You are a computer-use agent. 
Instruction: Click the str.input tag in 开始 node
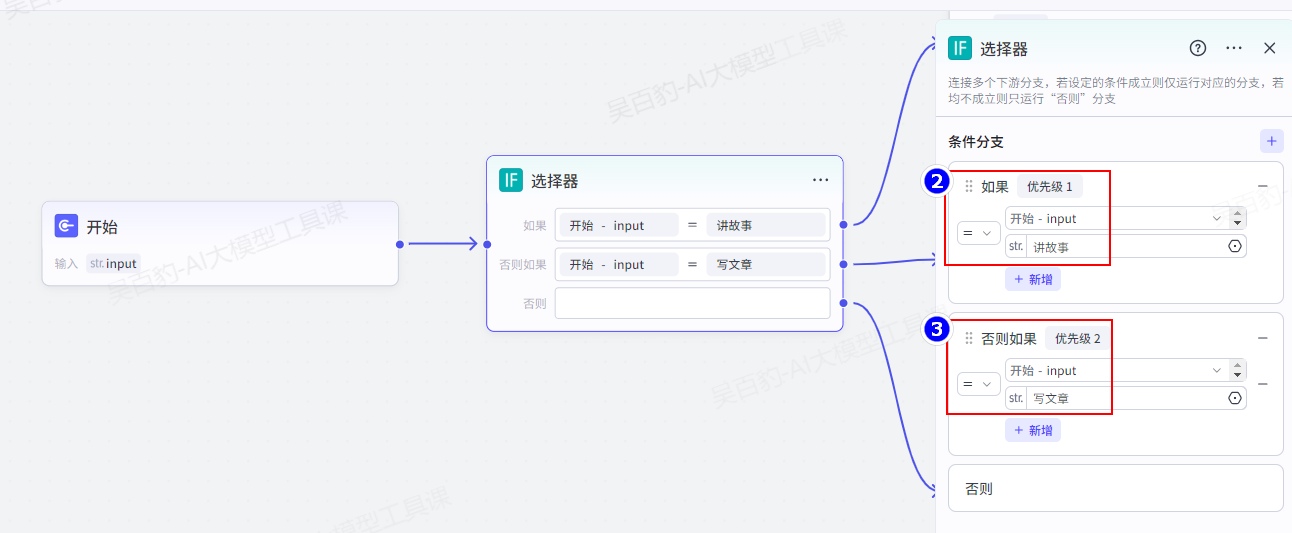[x=113, y=264]
